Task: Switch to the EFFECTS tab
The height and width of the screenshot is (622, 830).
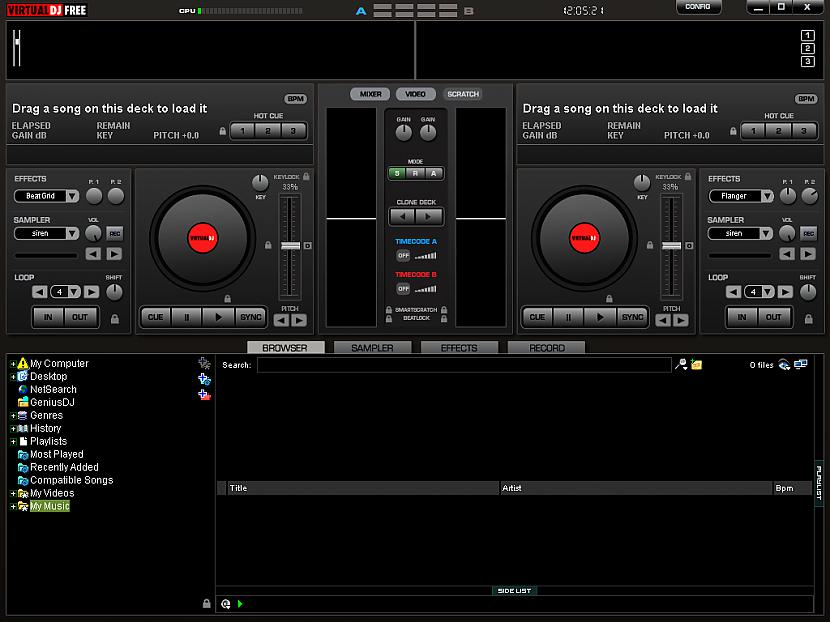Action: coord(459,348)
